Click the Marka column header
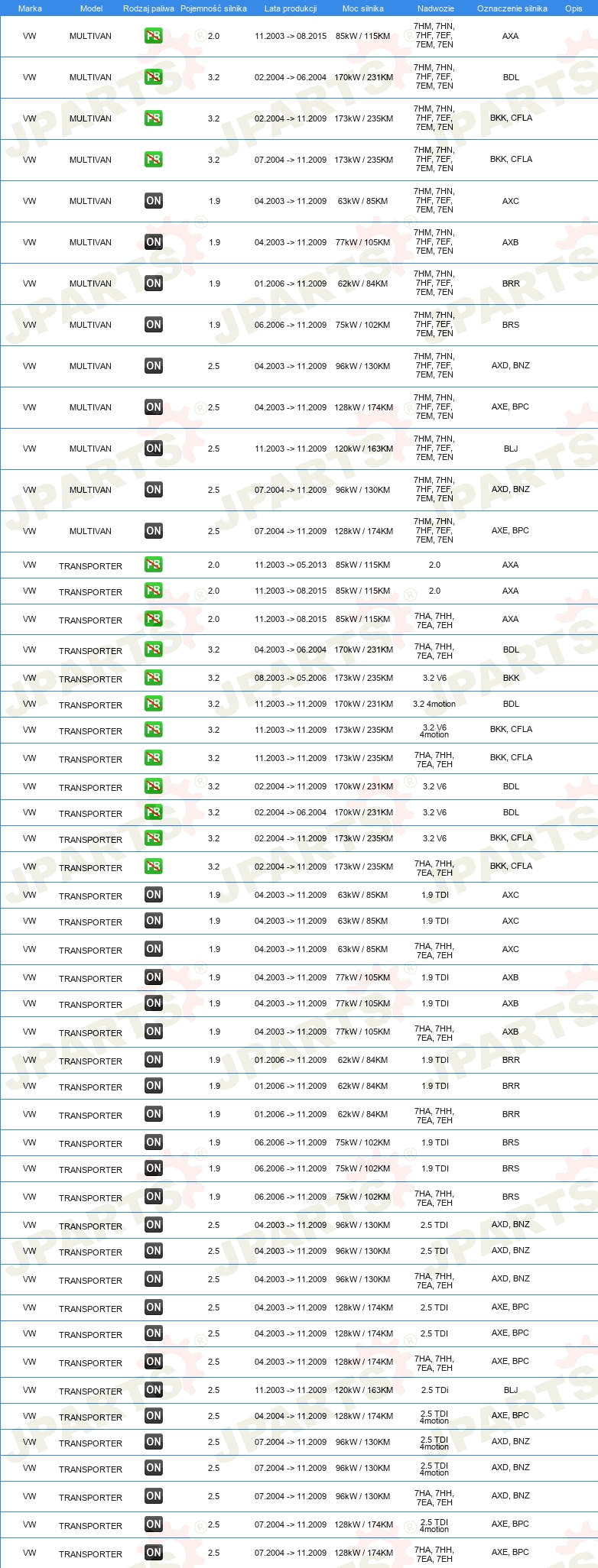Screen dimensions: 598x1568 pyautogui.click(x=30, y=8)
